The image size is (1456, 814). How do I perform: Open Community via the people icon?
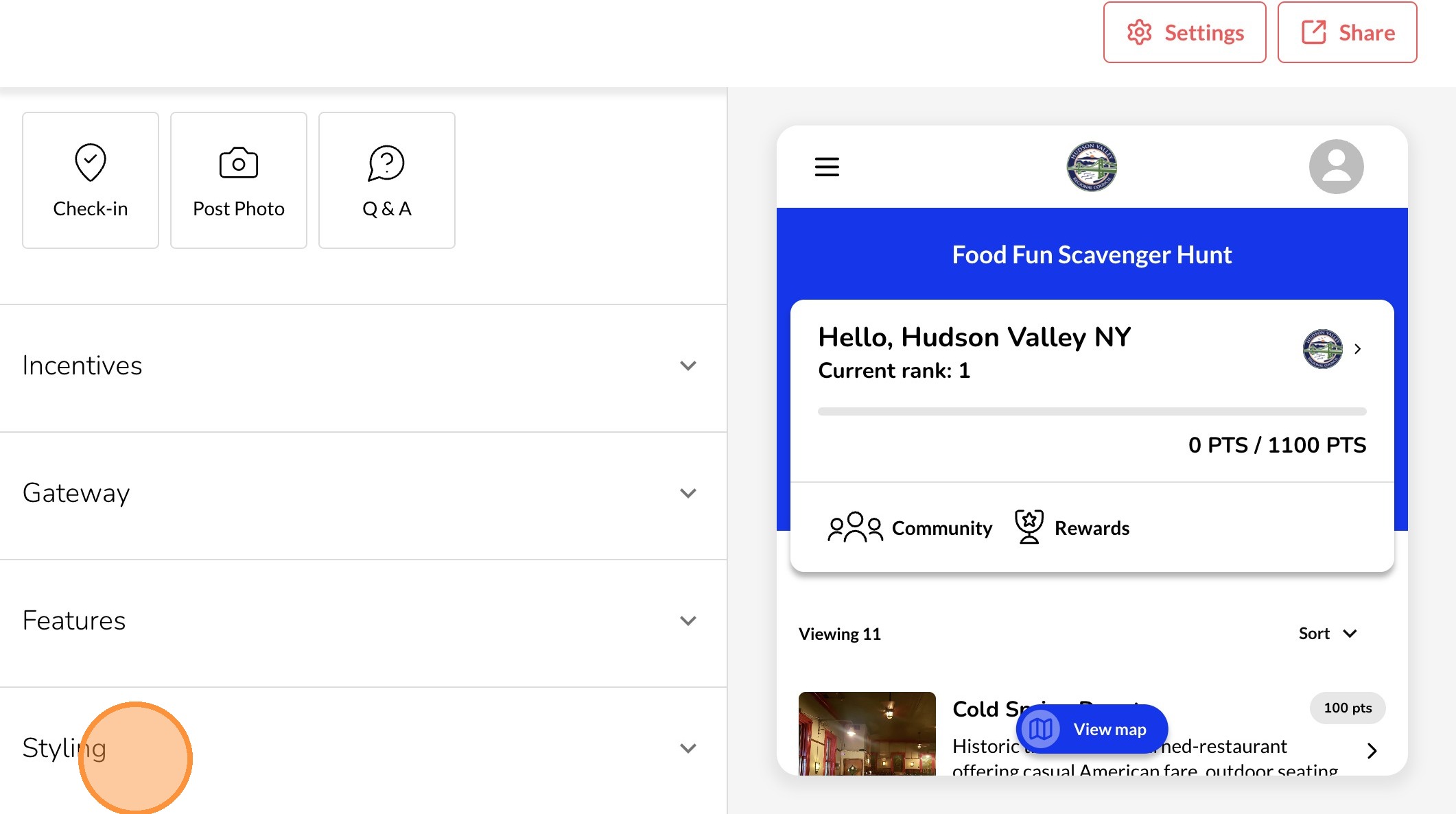tap(855, 527)
